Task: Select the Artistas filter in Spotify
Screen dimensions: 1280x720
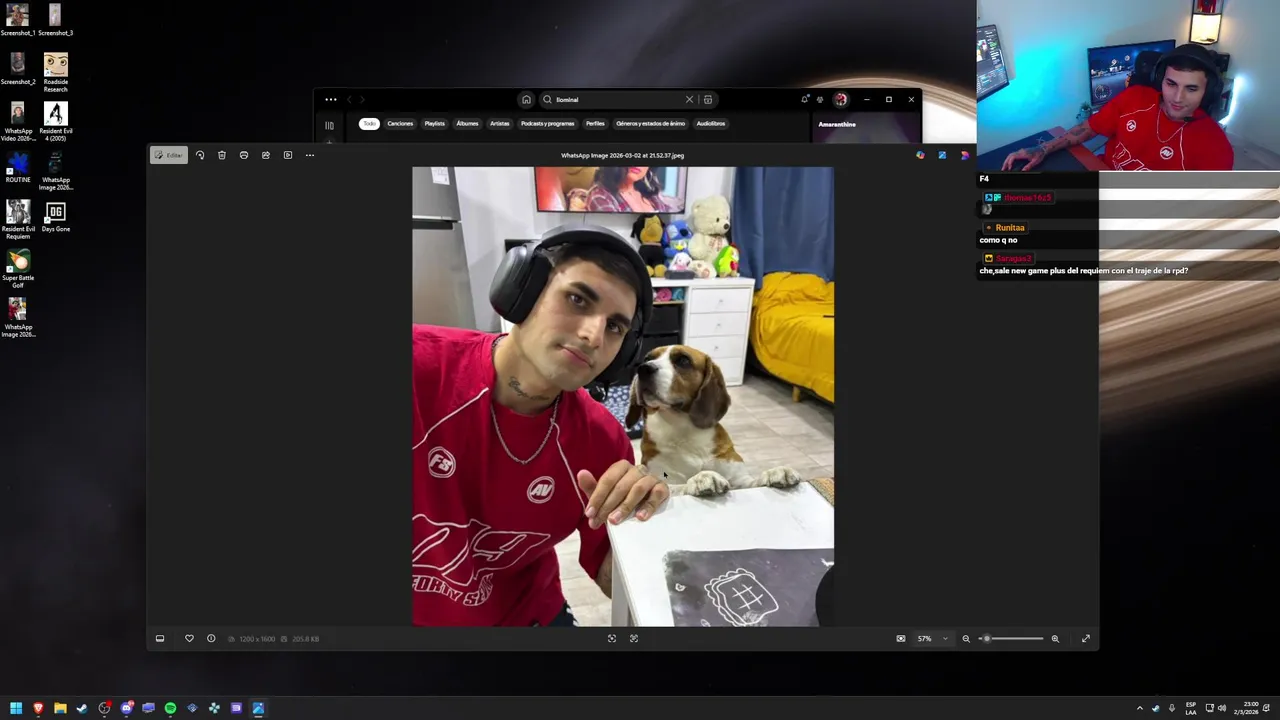Action: pos(500,123)
